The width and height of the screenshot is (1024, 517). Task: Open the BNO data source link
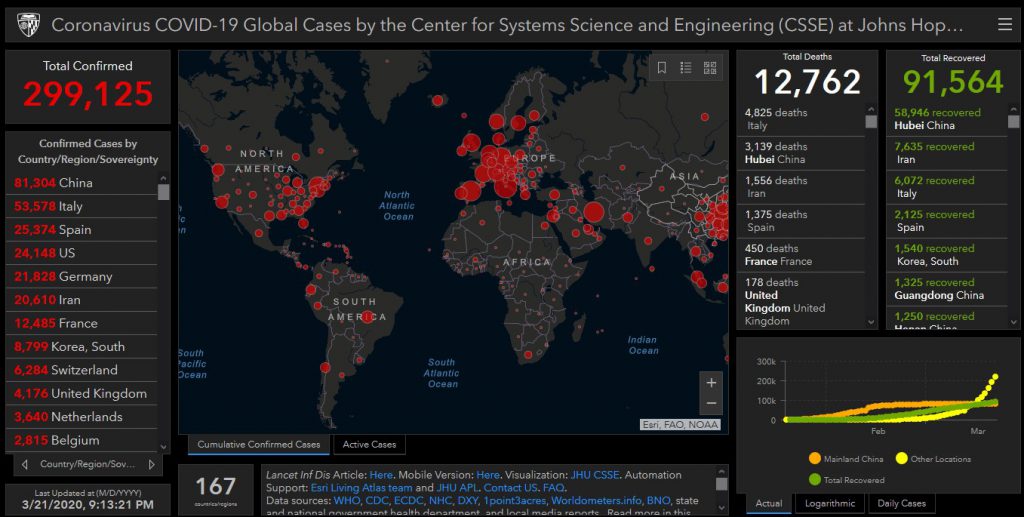coord(658,501)
